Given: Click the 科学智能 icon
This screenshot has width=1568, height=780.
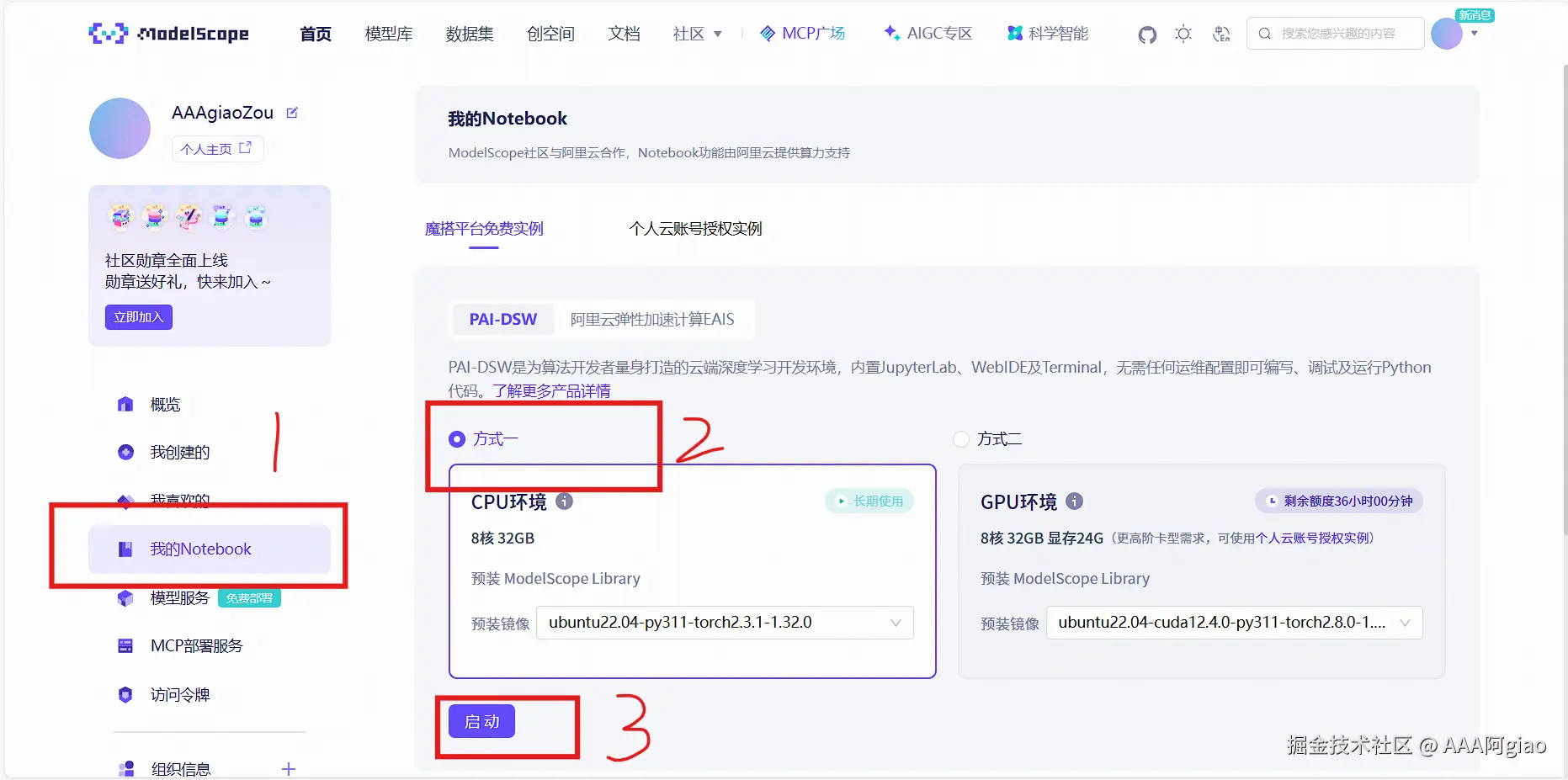Looking at the screenshot, I should pyautogui.click(x=1015, y=34).
